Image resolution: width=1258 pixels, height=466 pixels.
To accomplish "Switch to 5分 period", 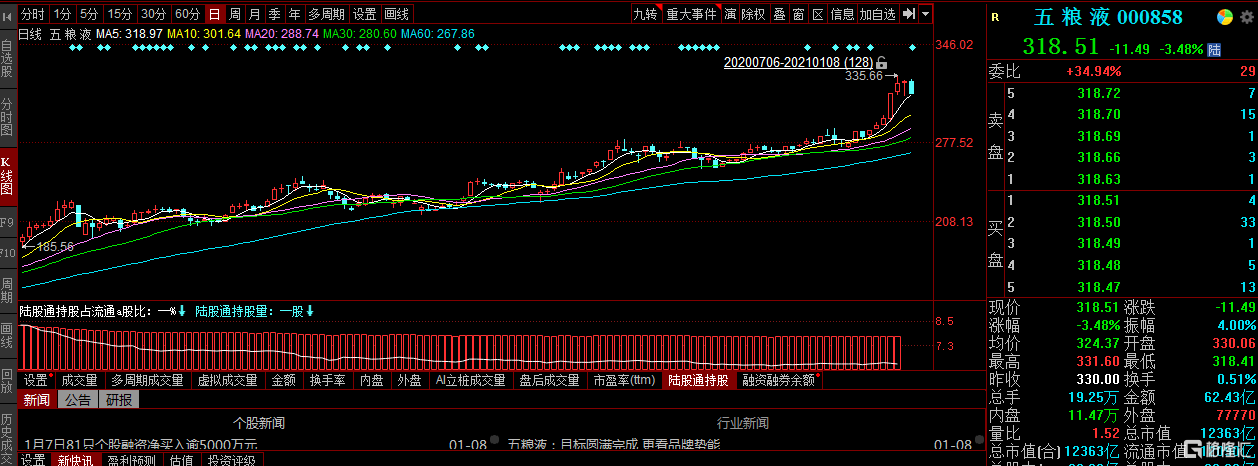I will coord(90,14).
